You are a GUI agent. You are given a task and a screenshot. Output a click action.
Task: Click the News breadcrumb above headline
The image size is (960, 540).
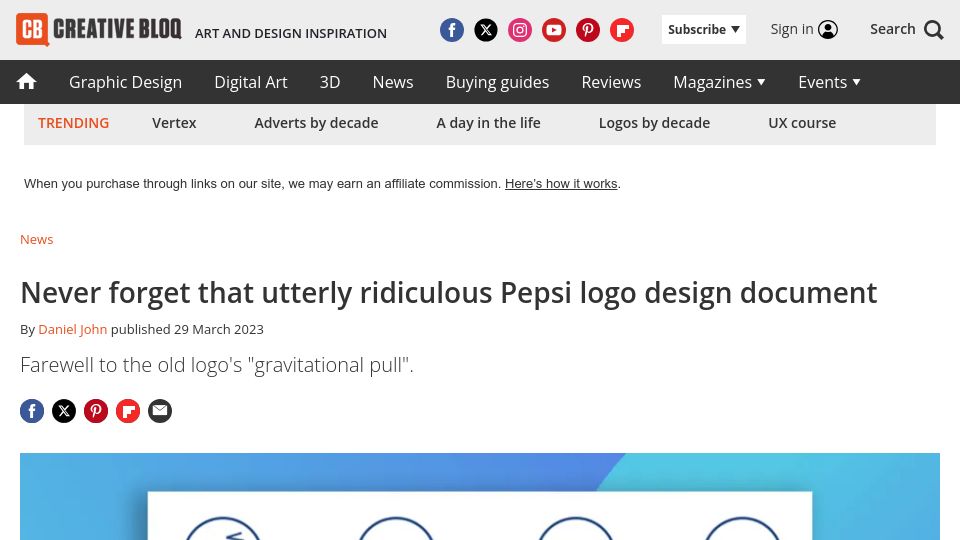point(37,239)
